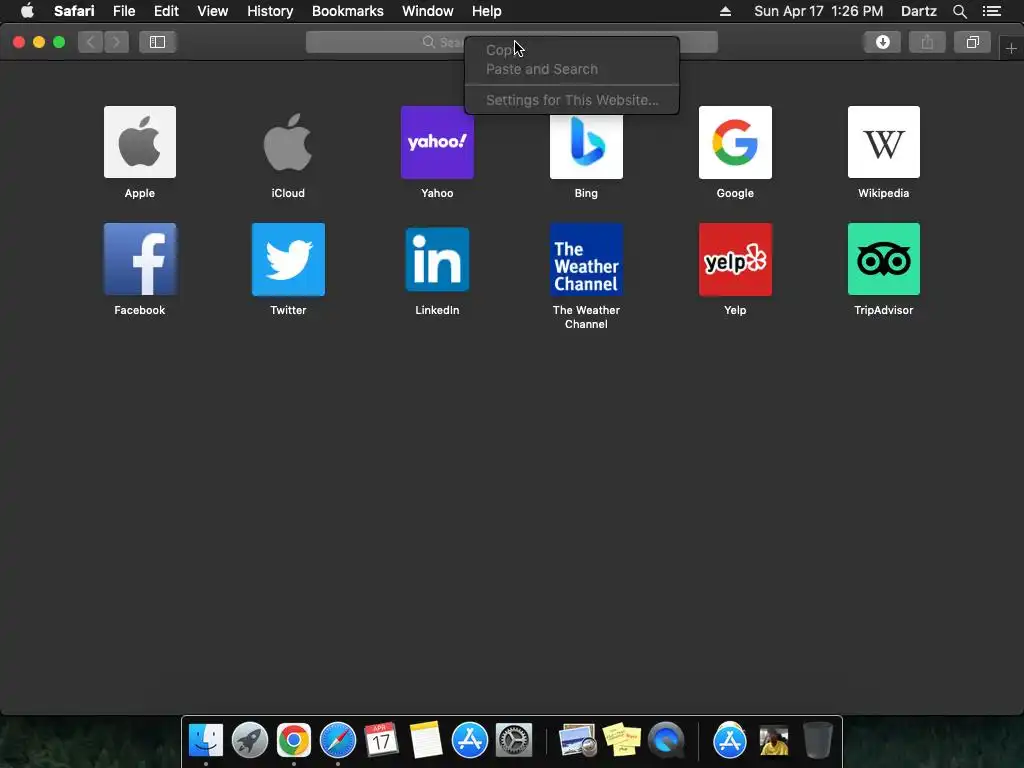This screenshot has width=1024, height=768.
Task: Open the Google favorite tile
Action: (735, 142)
